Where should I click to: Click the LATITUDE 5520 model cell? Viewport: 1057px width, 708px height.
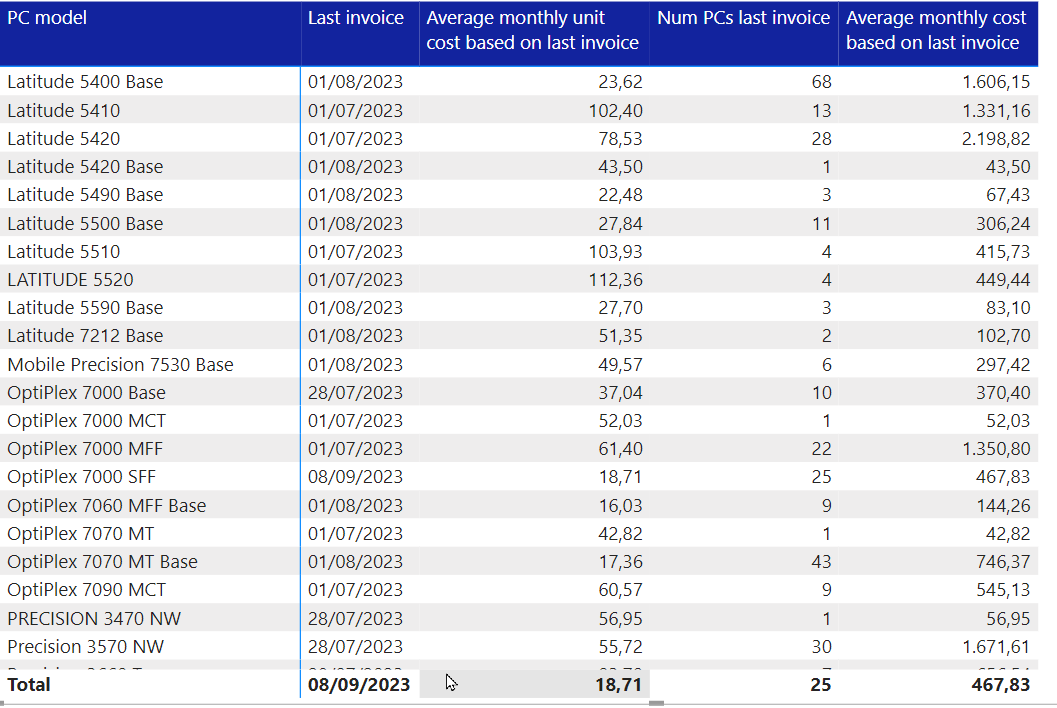(x=71, y=280)
